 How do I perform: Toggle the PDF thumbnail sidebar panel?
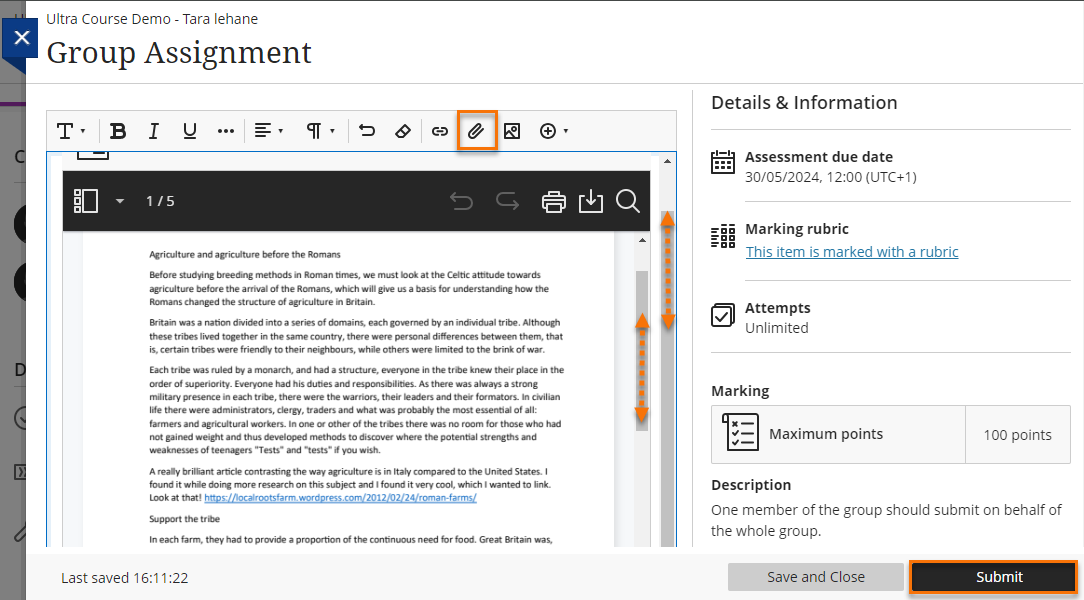85,201
